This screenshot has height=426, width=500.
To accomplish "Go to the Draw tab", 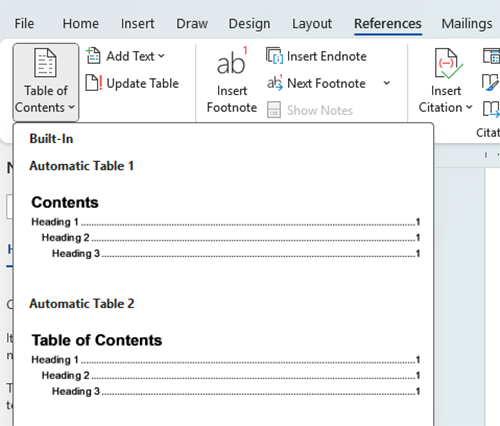I will tap(192, 24).
